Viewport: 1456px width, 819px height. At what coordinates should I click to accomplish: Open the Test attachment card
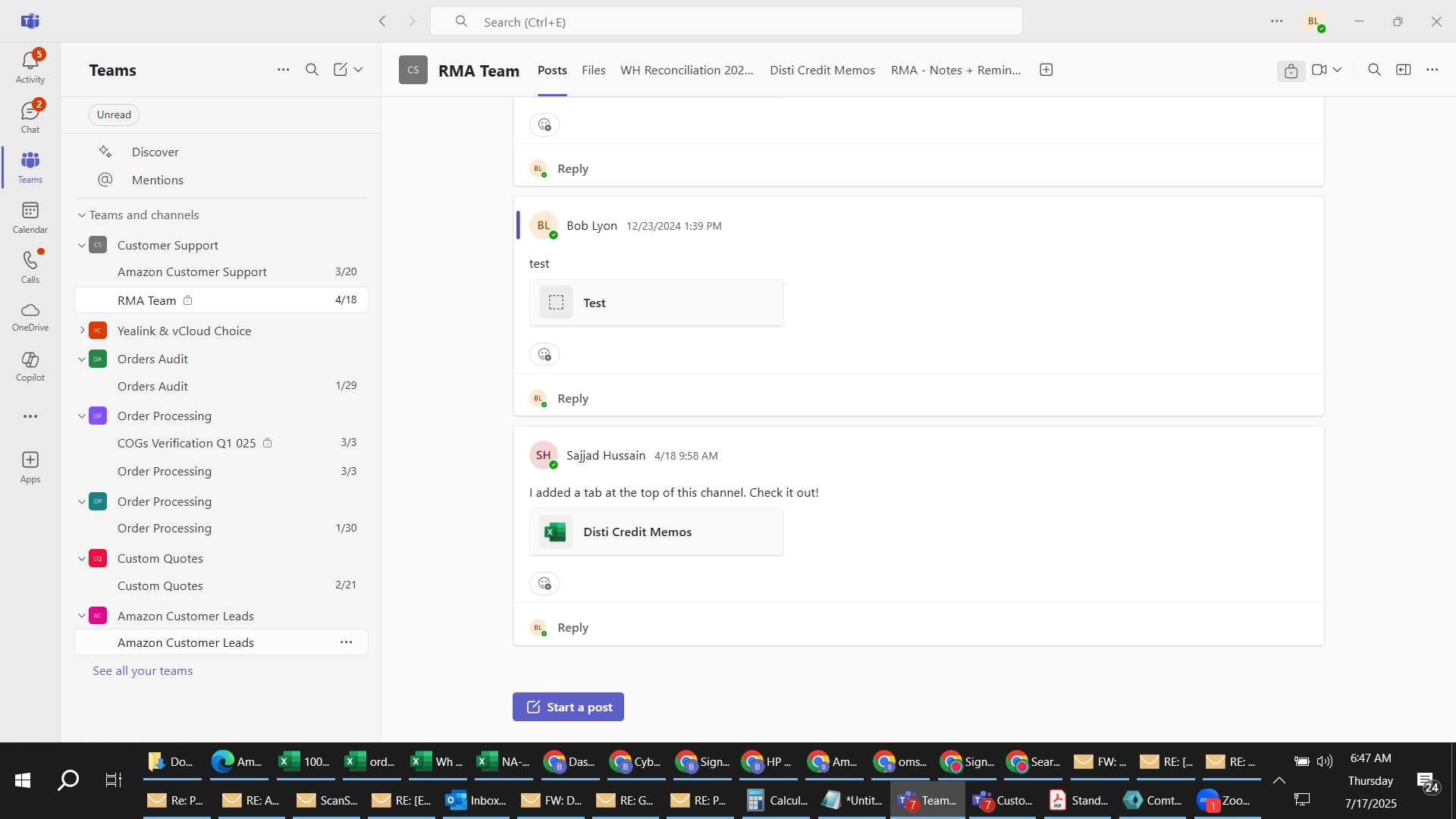pos(657,303)
